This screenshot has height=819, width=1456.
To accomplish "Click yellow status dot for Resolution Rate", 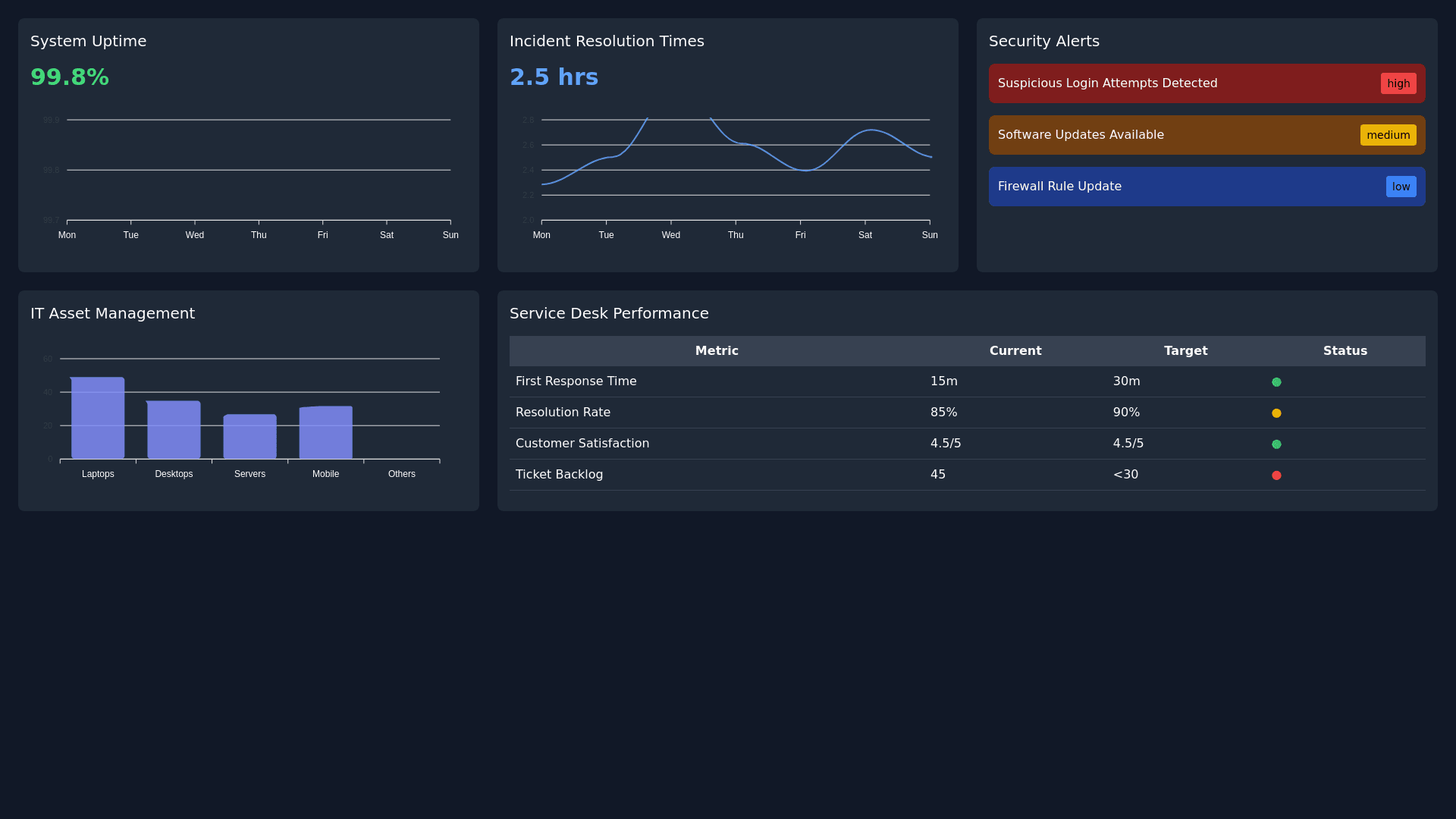I will click(1276, 413).
